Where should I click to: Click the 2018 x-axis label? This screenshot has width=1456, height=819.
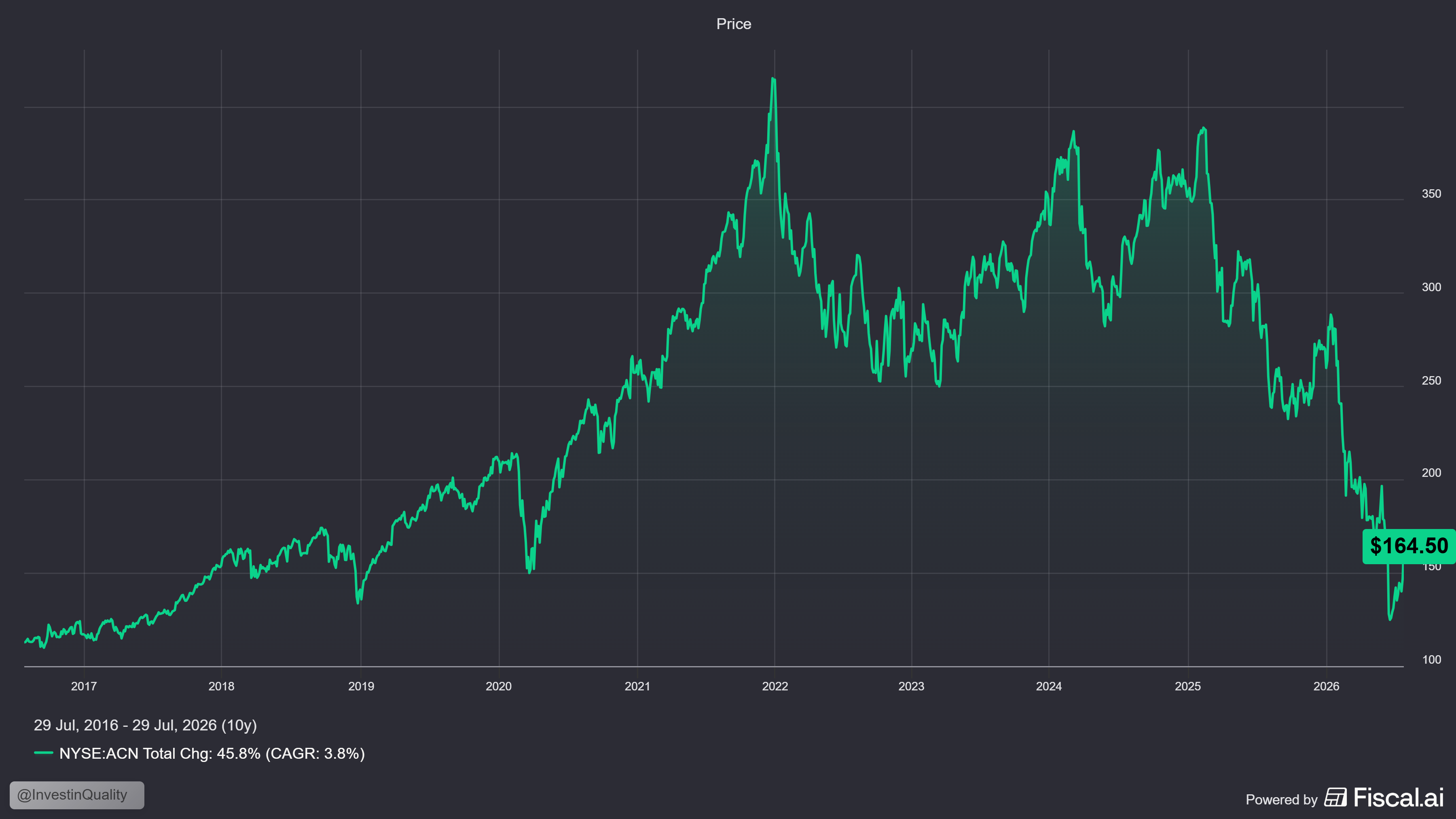click(221, 686)
